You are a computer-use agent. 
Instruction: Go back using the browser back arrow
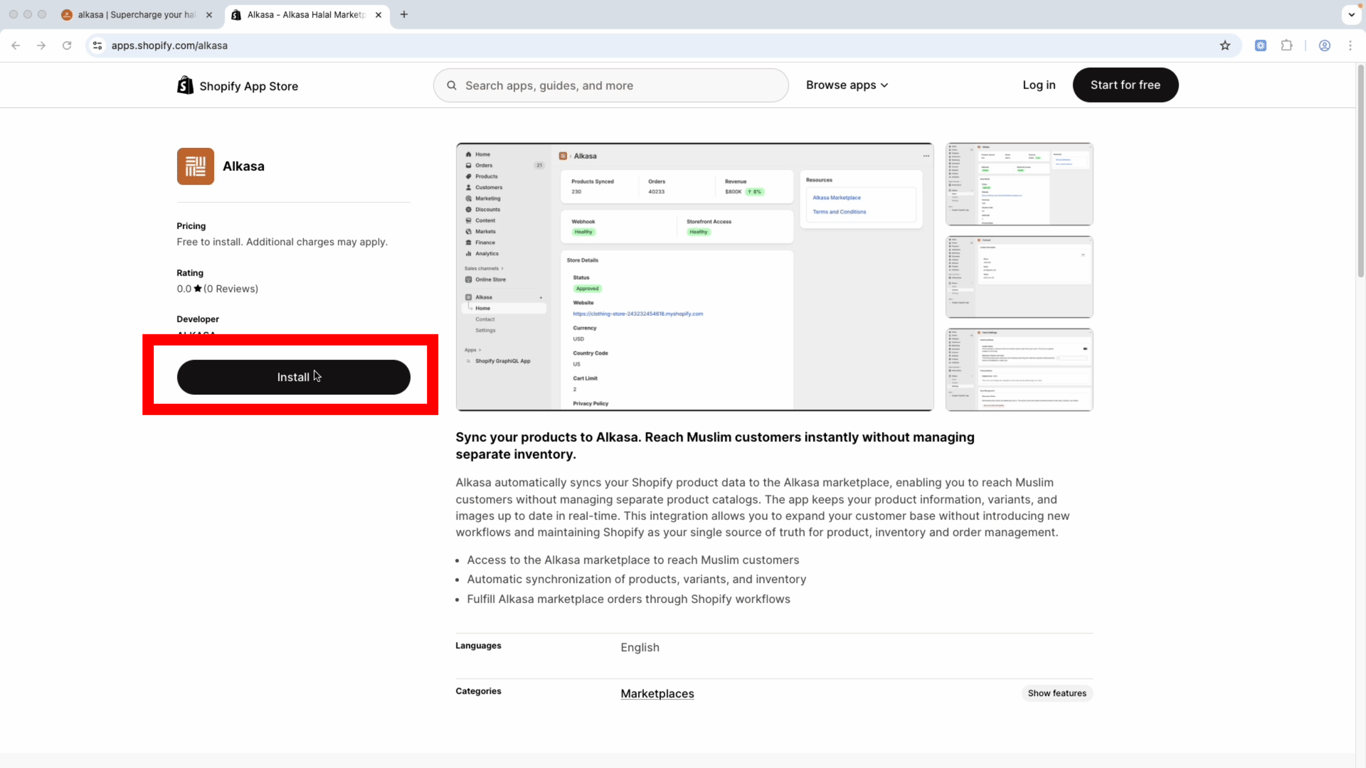pyautogui.click(x=16, y=45)
